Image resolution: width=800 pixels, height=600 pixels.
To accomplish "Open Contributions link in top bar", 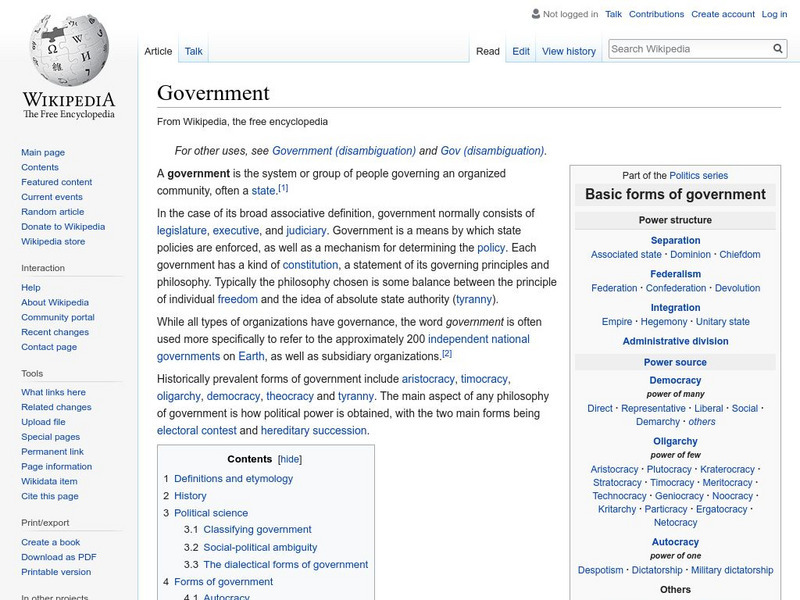I will point(656,14).
